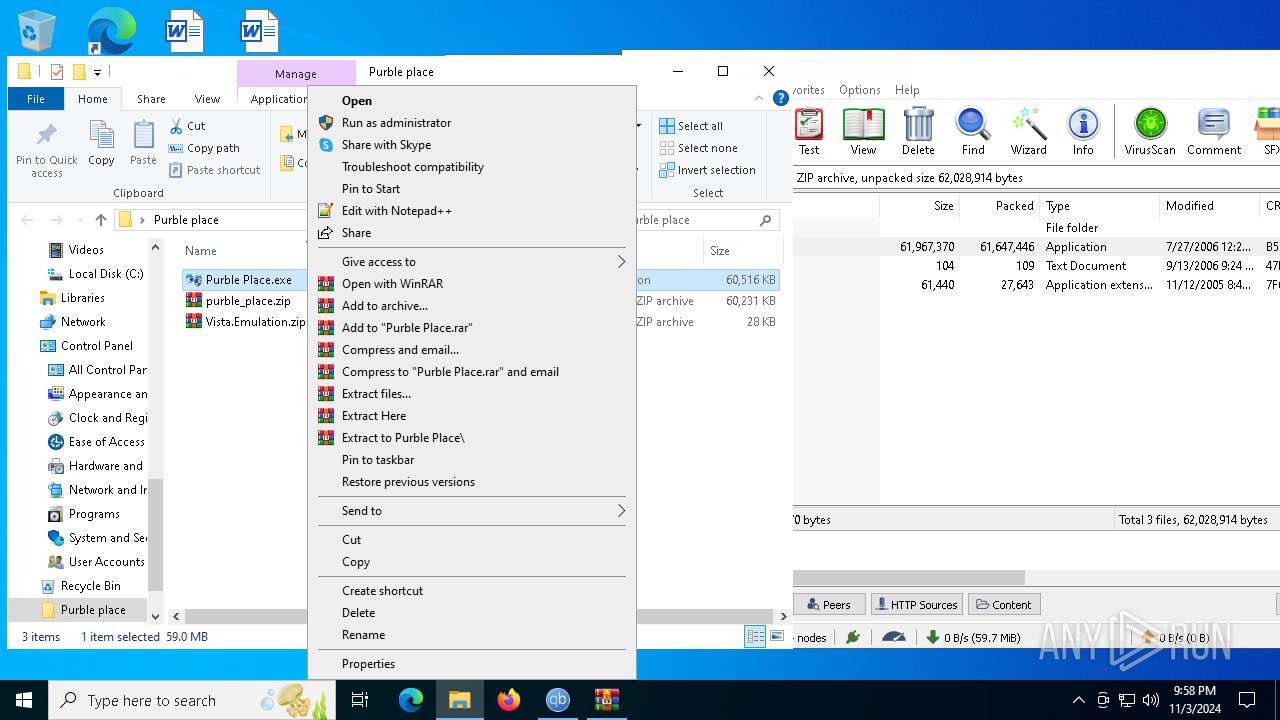Click Paste shortcut in Explorer ribbon

point(214,170)
